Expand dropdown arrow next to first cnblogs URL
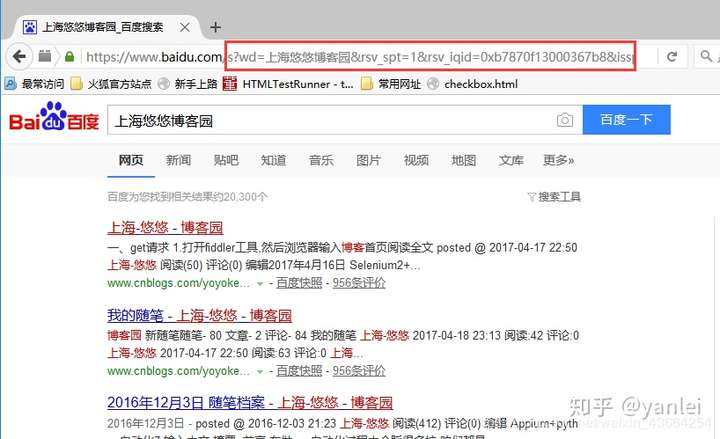 coord(260,284)
